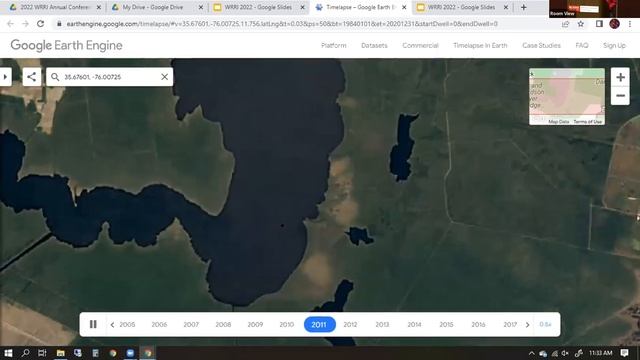Jump to year 2014 on timeline
This screenshot has width=640, height=360.
pyautogui.click(x=414, y=324)
